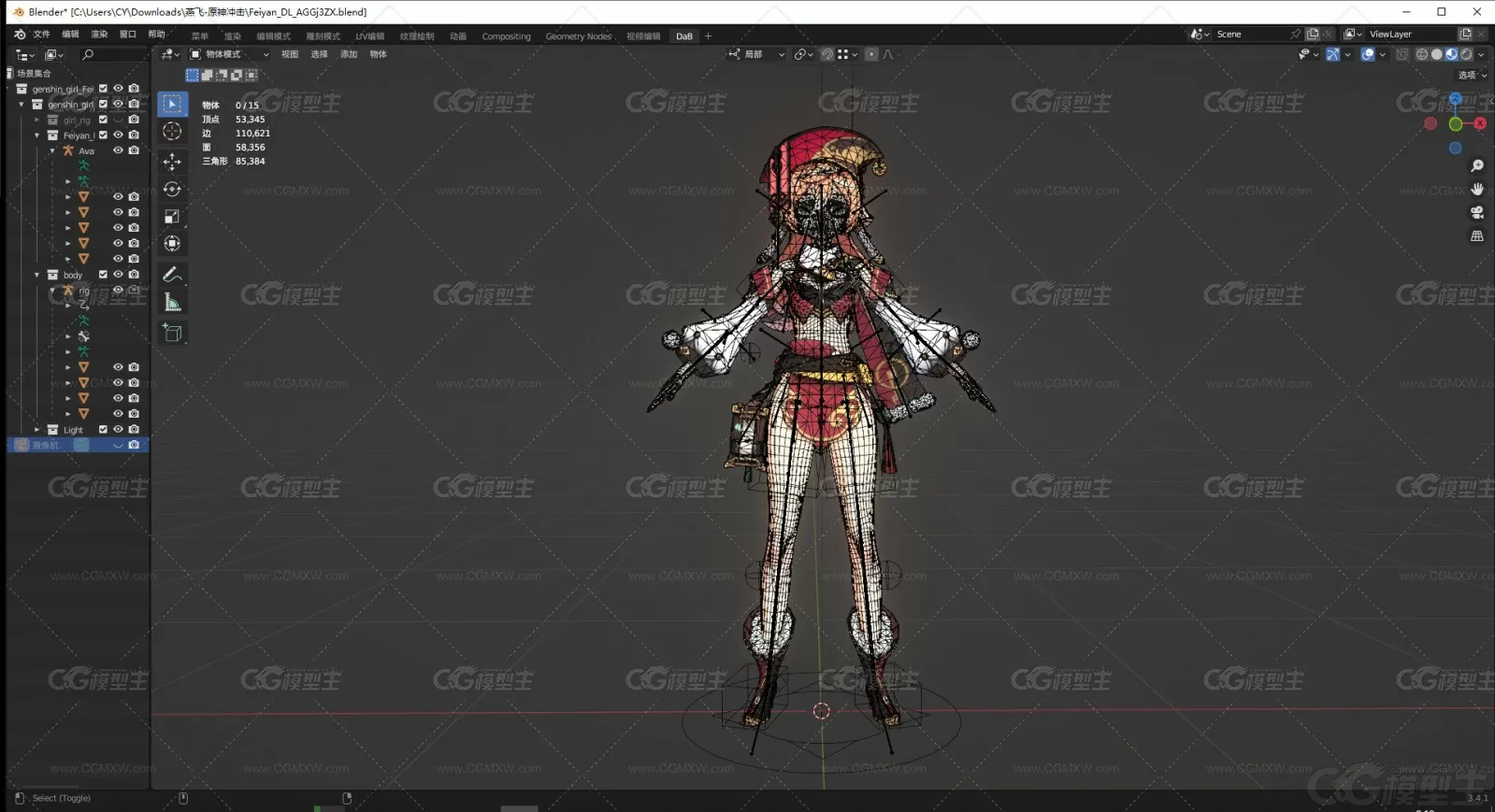Click the pin scene icon
Image resolution: width=1495 pixels, height=812 pixels.
click(x=1295, y=34)
